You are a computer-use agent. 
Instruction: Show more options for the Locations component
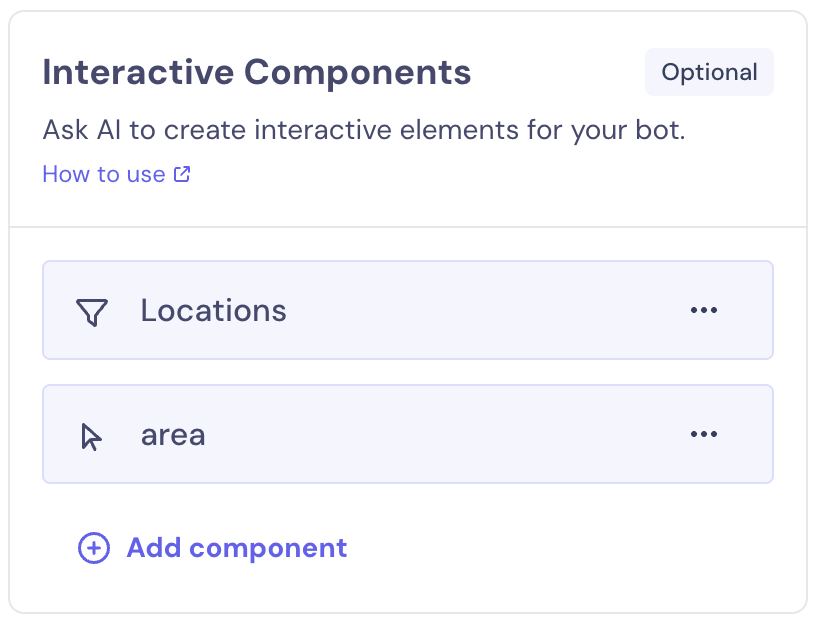pyautogui.click(x=704, y=311)
